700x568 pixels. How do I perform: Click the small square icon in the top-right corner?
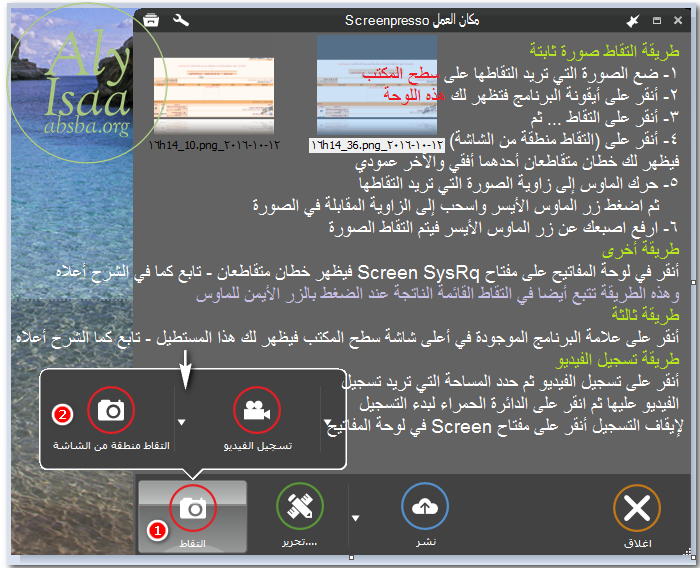point(657,19)
